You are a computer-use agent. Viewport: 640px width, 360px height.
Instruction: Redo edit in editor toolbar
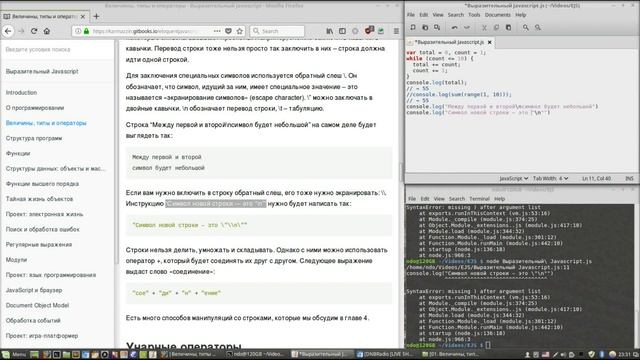pos(467,27)
